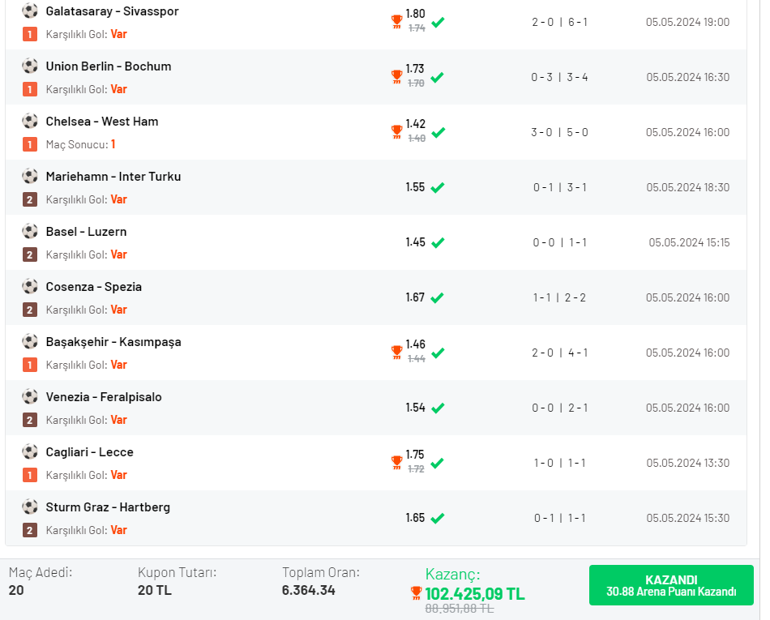Open the Basel - Luzern match title
Image resolution: width=770 pixels, height=620 pixels.
[x=86, y=232]
